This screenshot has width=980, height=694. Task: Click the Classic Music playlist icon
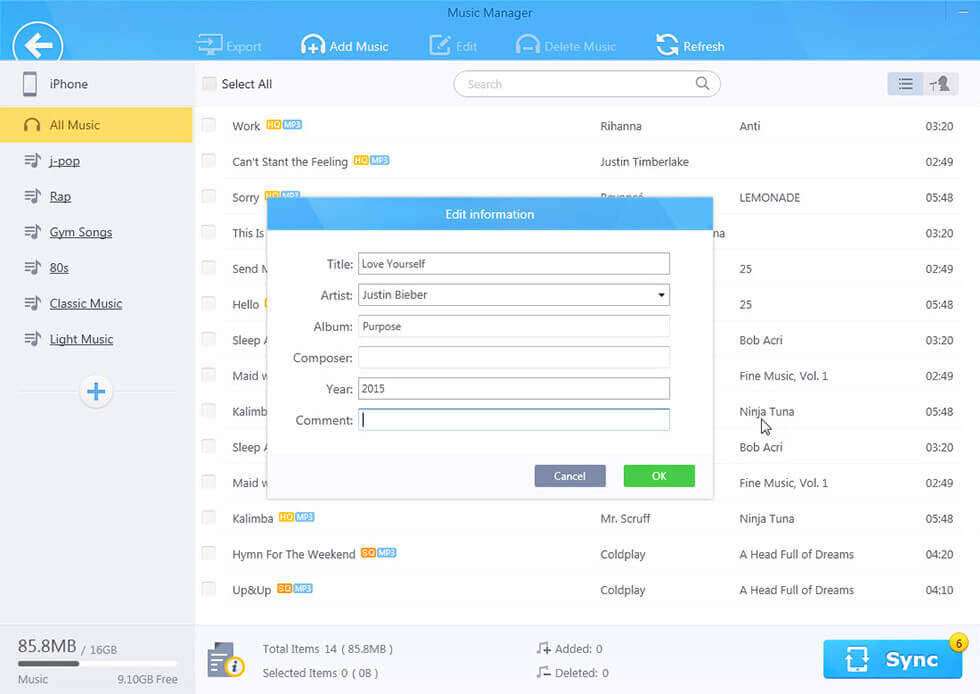[x=32, y=303]
